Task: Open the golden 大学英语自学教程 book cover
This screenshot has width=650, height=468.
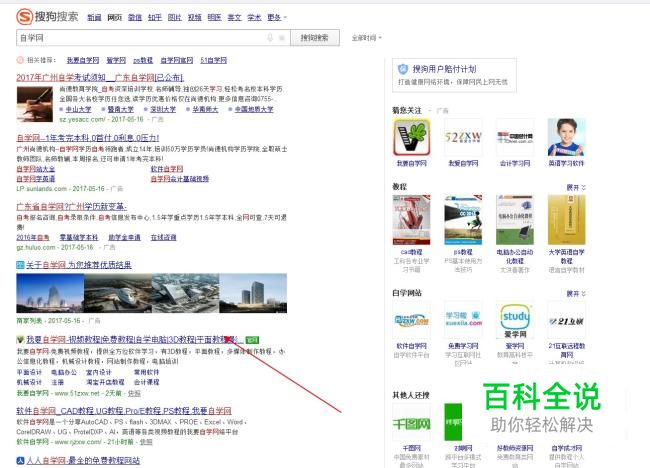Action: coord(567,220)
